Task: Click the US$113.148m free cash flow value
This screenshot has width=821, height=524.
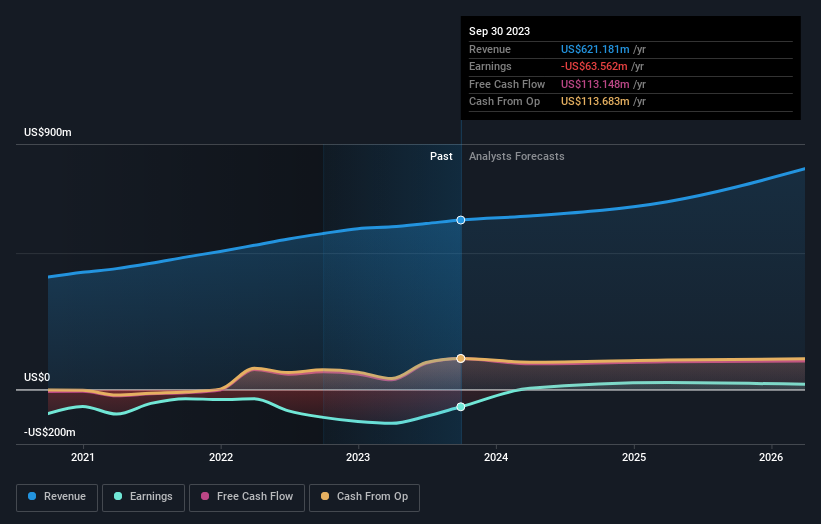Action: click(x=595, y=84)
